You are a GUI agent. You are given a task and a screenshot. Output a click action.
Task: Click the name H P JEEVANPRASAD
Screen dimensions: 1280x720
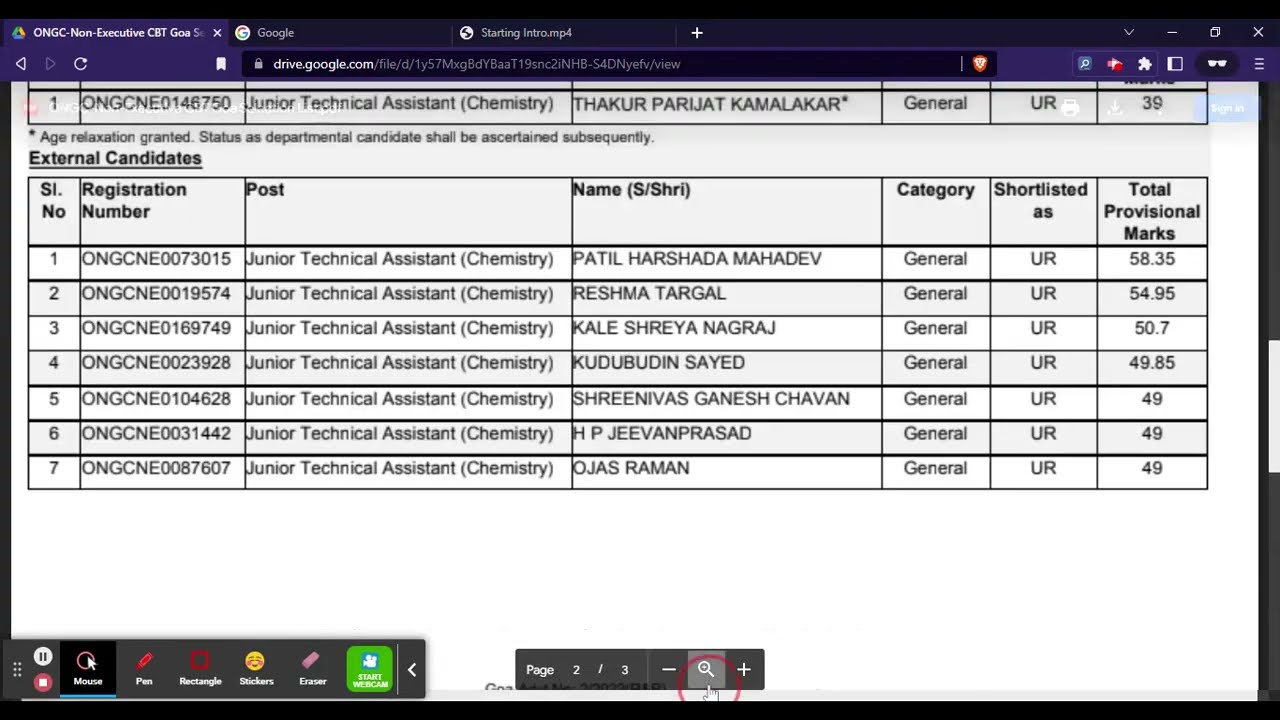[x=662, y=434]
